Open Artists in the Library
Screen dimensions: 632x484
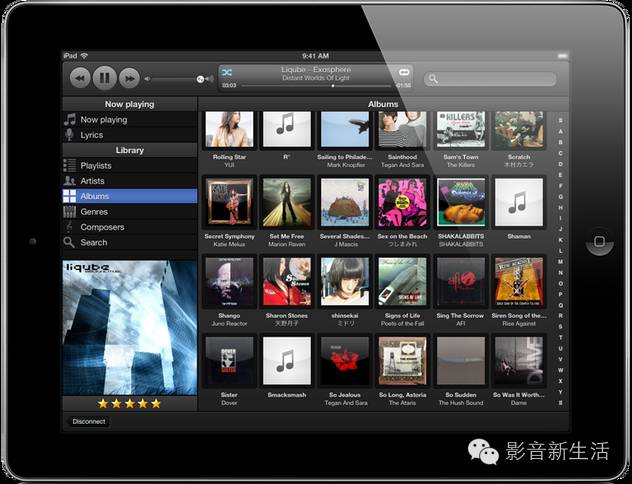pos(130,181)
